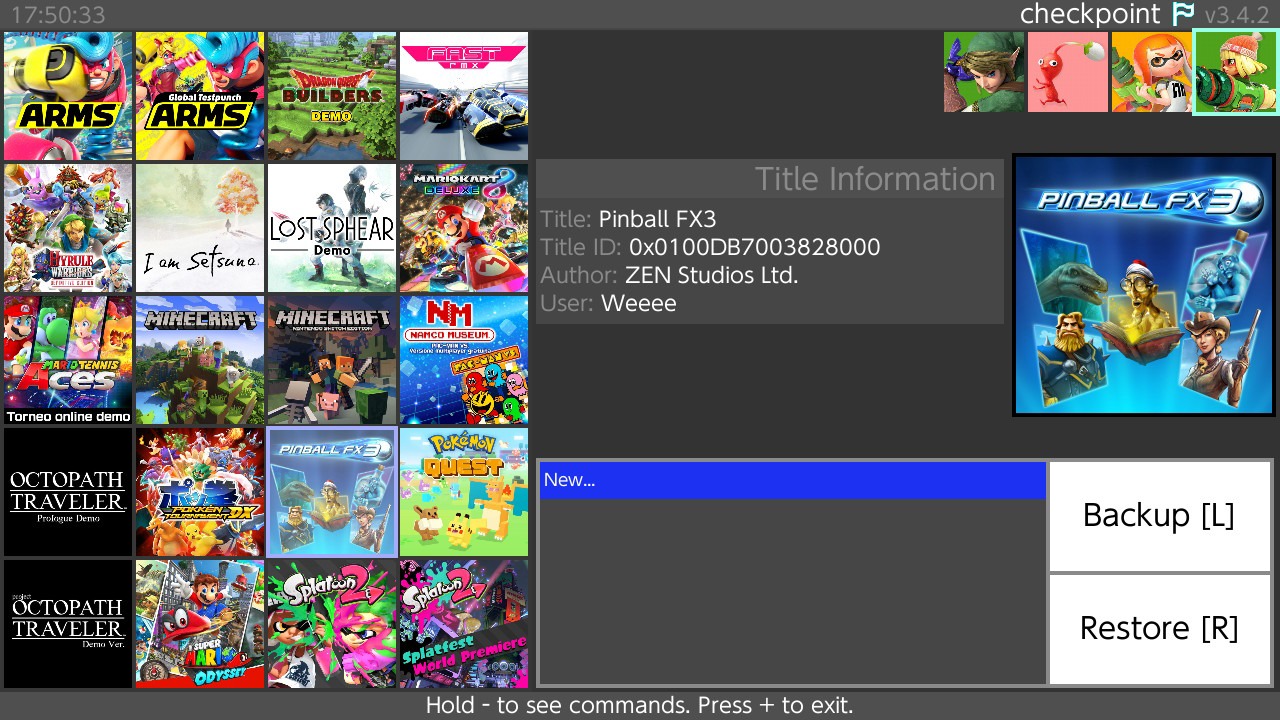Click the large Pinball FX3 cover art
The image size is (1280, 720).
pyautogui.click(x=1144, y=284)
